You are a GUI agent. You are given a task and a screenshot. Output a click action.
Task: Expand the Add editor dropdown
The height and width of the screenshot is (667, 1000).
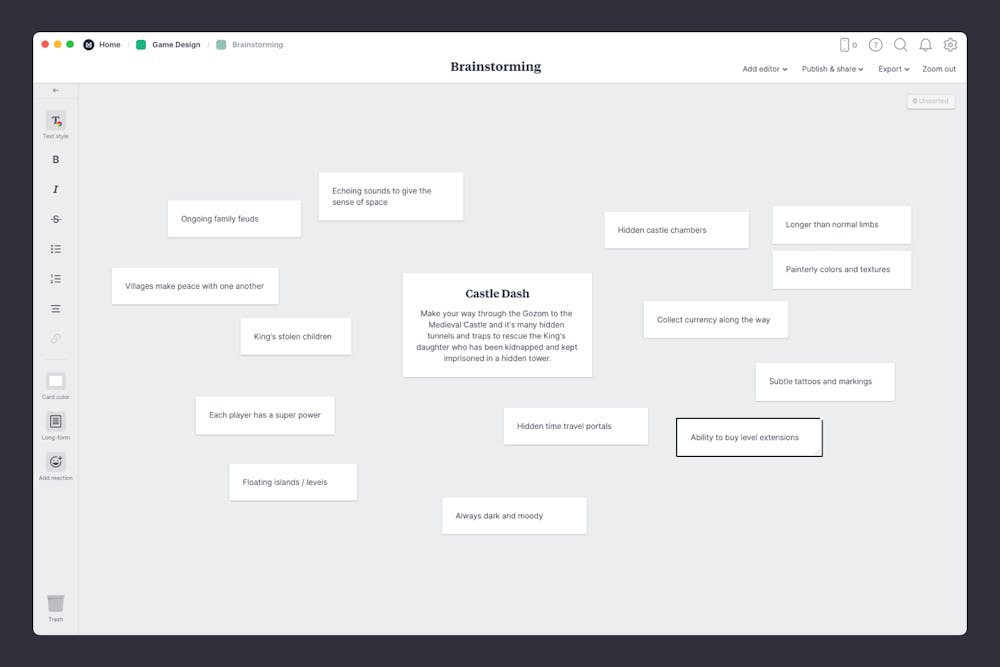tap(764, 69)
